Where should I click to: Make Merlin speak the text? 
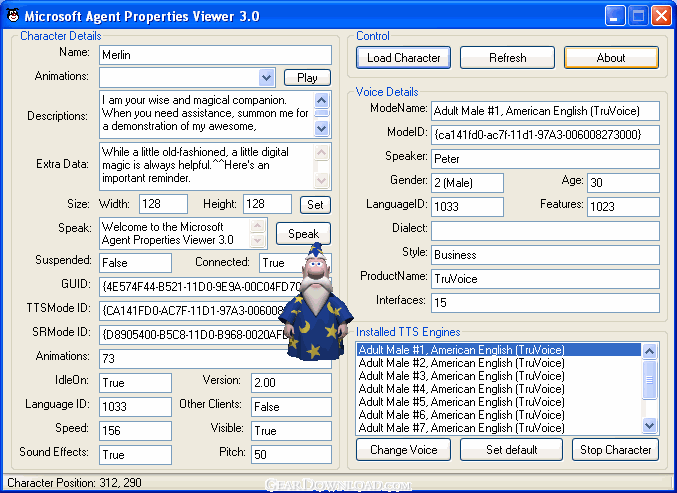tap(303, 234)
